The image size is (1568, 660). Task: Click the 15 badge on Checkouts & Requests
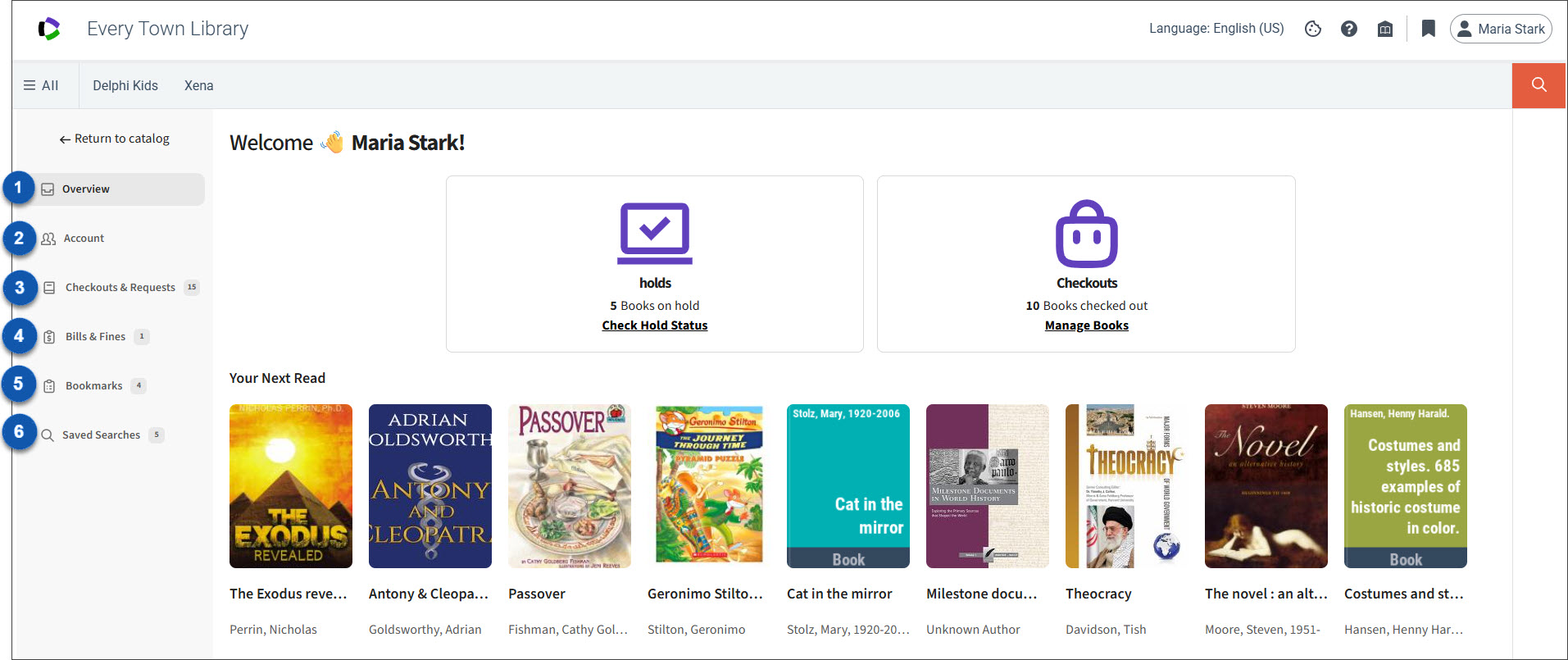pos(192,288)
